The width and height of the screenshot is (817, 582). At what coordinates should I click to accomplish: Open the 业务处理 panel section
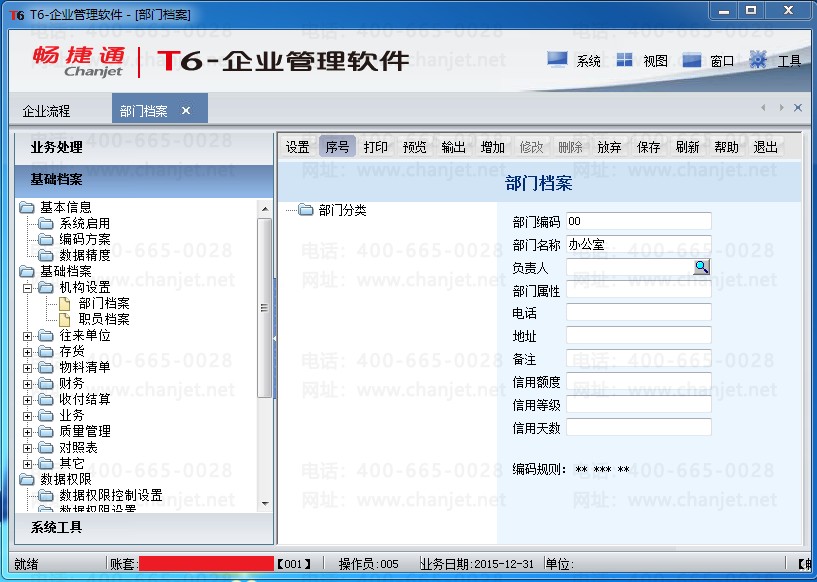pyautogui.click(x=144, y=147)
